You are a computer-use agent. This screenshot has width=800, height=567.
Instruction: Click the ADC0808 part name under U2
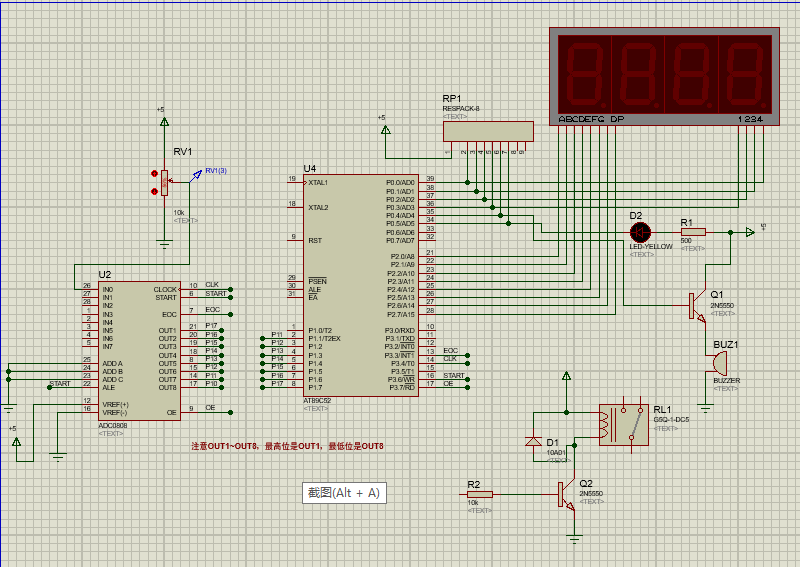[113, 426]
